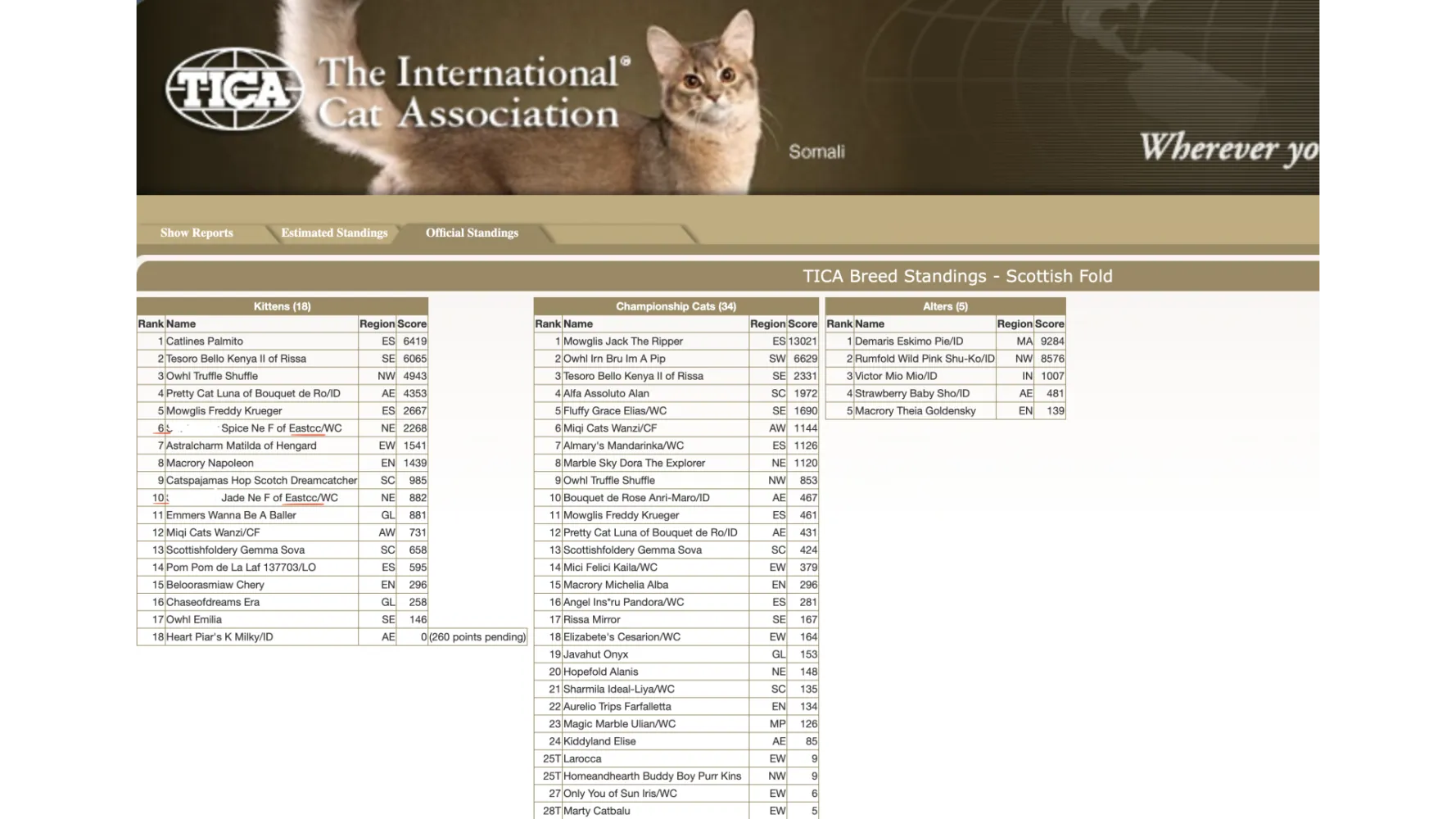
Task: Select Almary's Mandarinka/WC row
Action: (x=676, y=446)
